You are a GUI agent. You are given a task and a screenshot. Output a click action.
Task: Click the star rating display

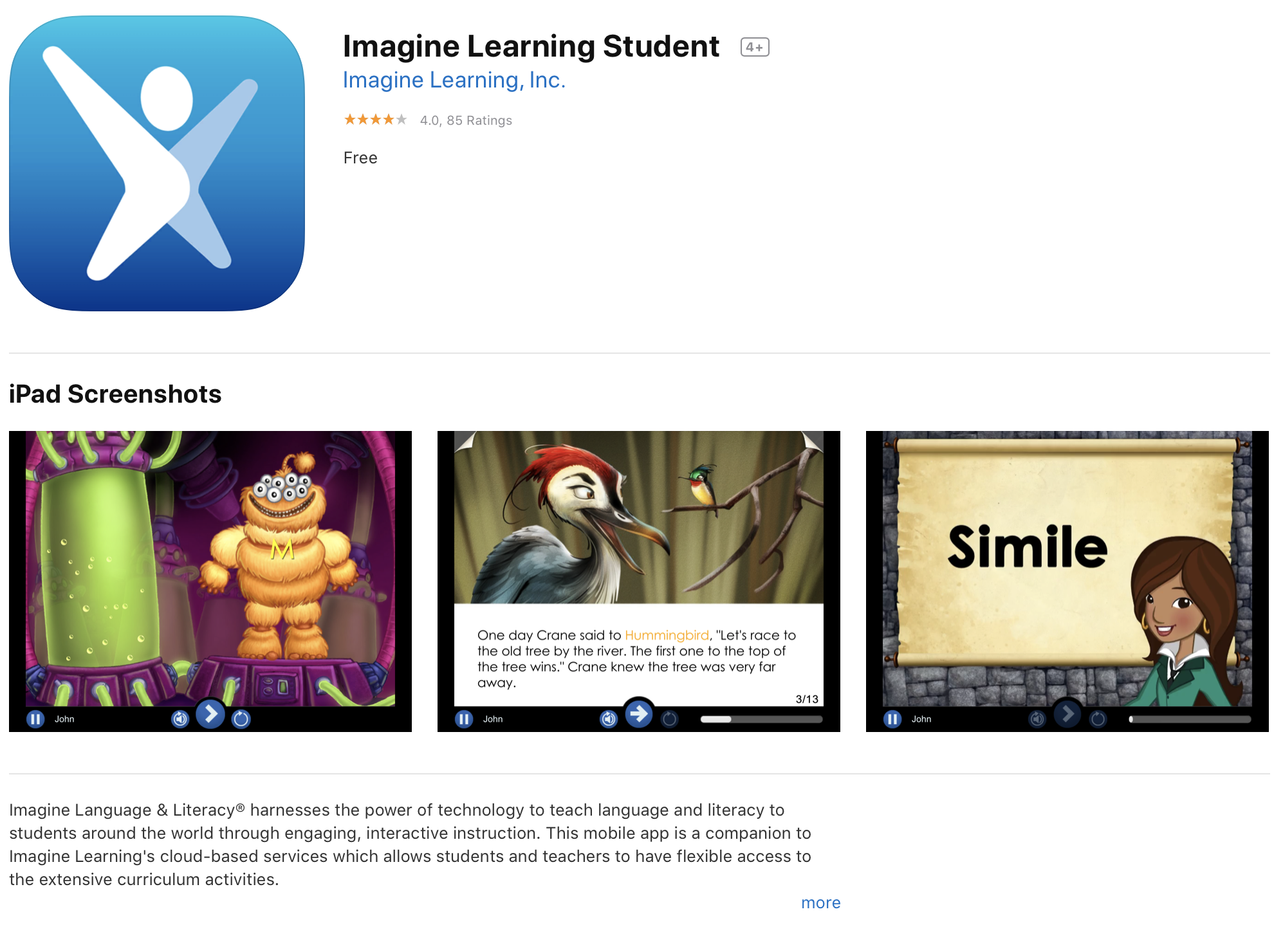tap(375, 120)
